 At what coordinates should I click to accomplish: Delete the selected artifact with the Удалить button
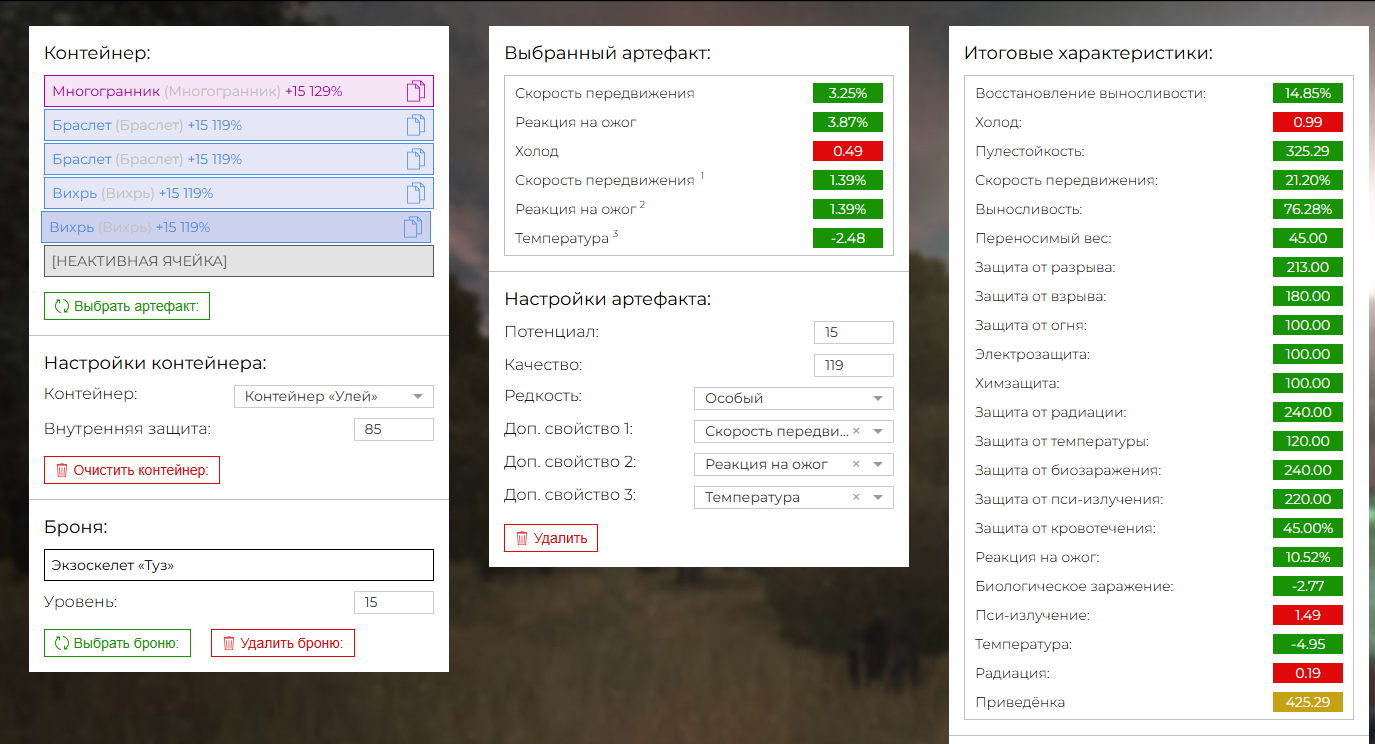pyautogui.click(x=551, y=538)
